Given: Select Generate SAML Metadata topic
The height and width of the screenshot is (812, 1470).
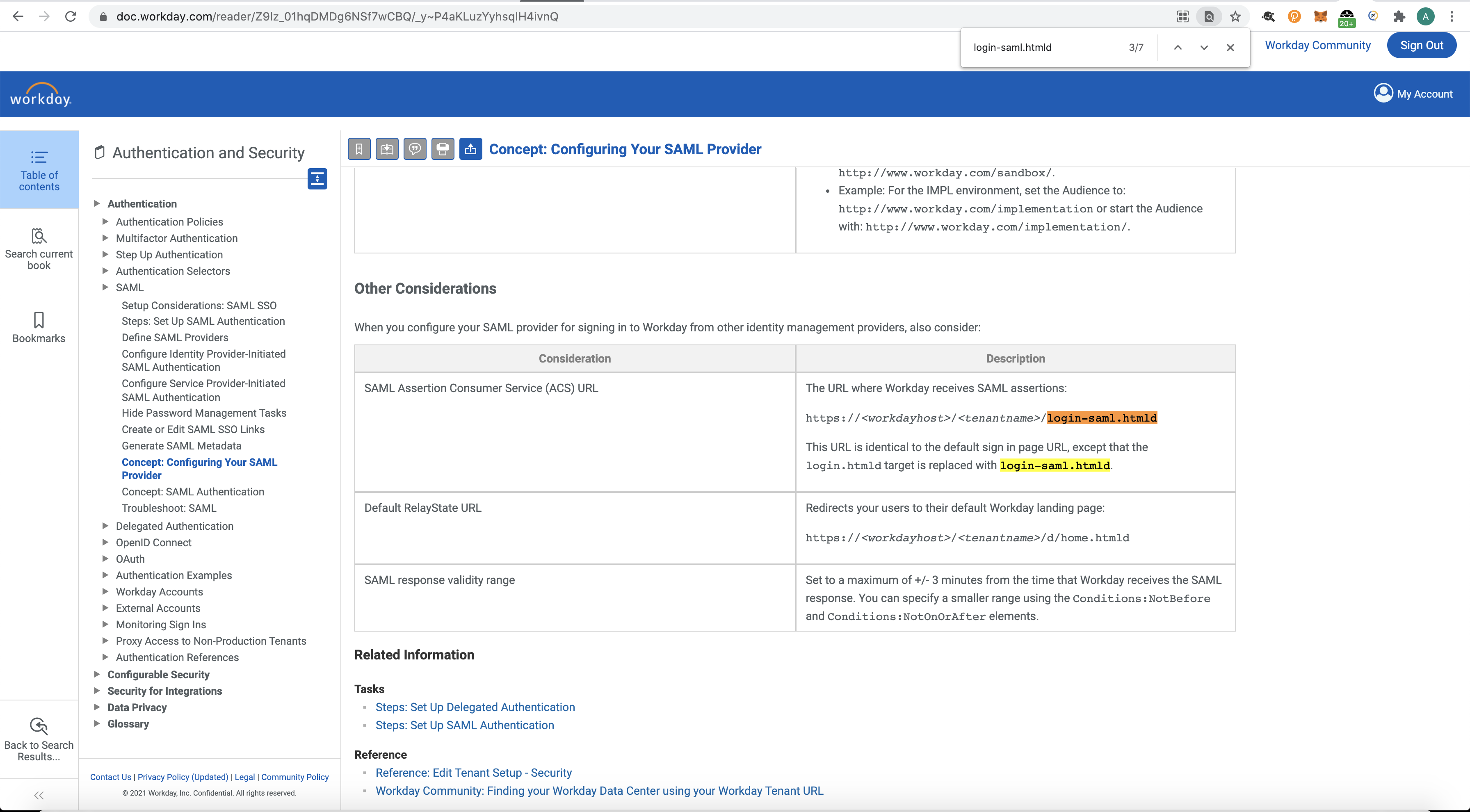Looking at the screenshot, I should [x=181, y=446].
